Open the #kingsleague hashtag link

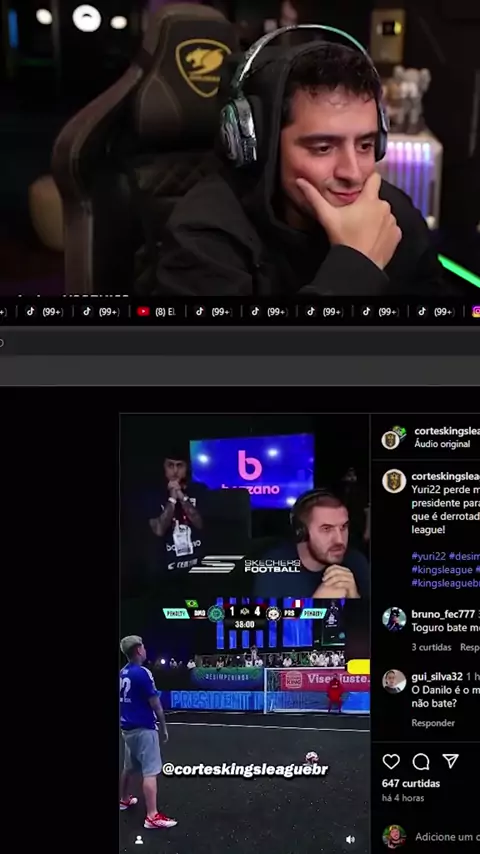click(x=442, y=570)
